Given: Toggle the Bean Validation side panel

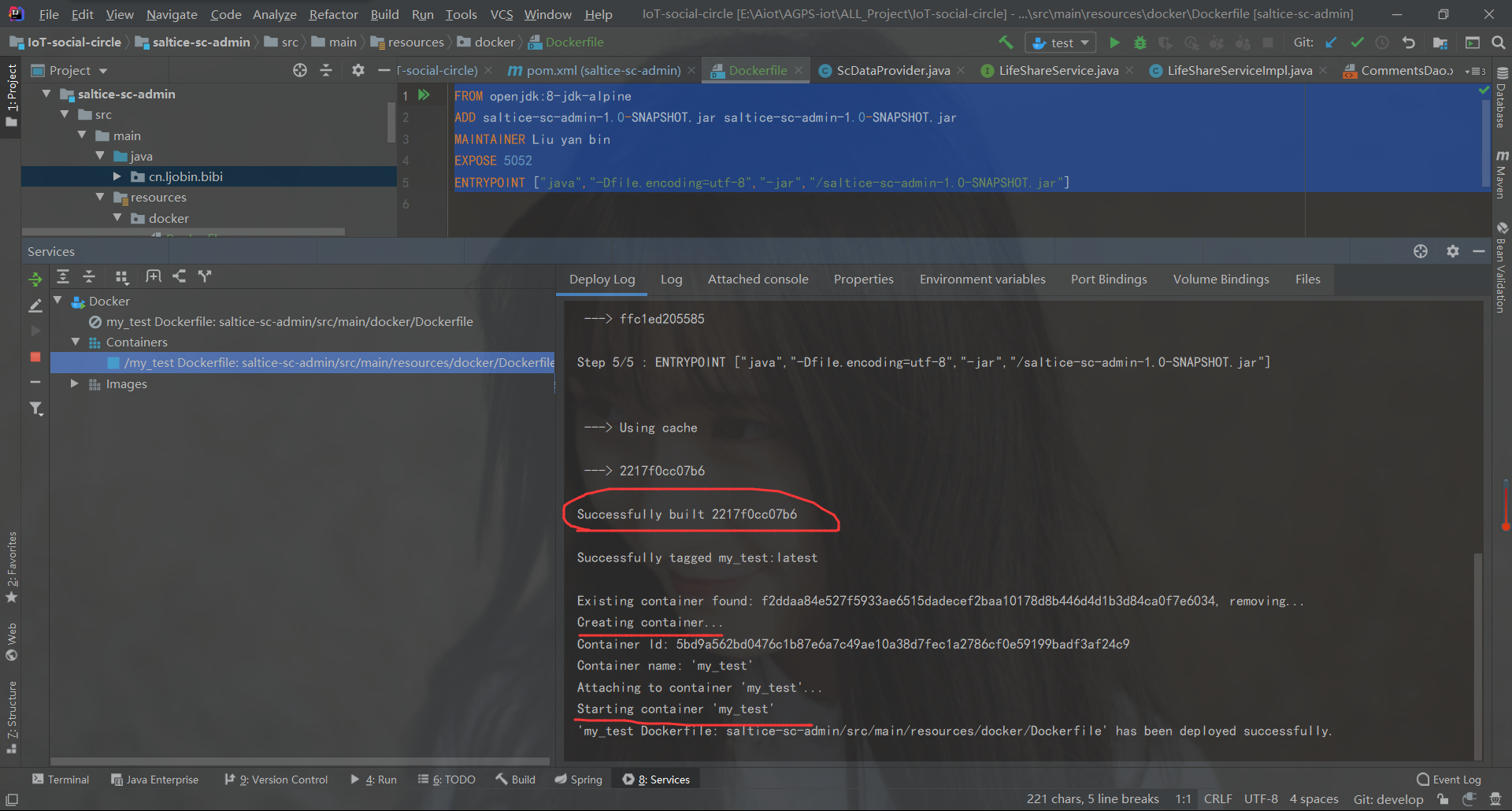Looking at the screenshot, I should [x=1502, y=267].
